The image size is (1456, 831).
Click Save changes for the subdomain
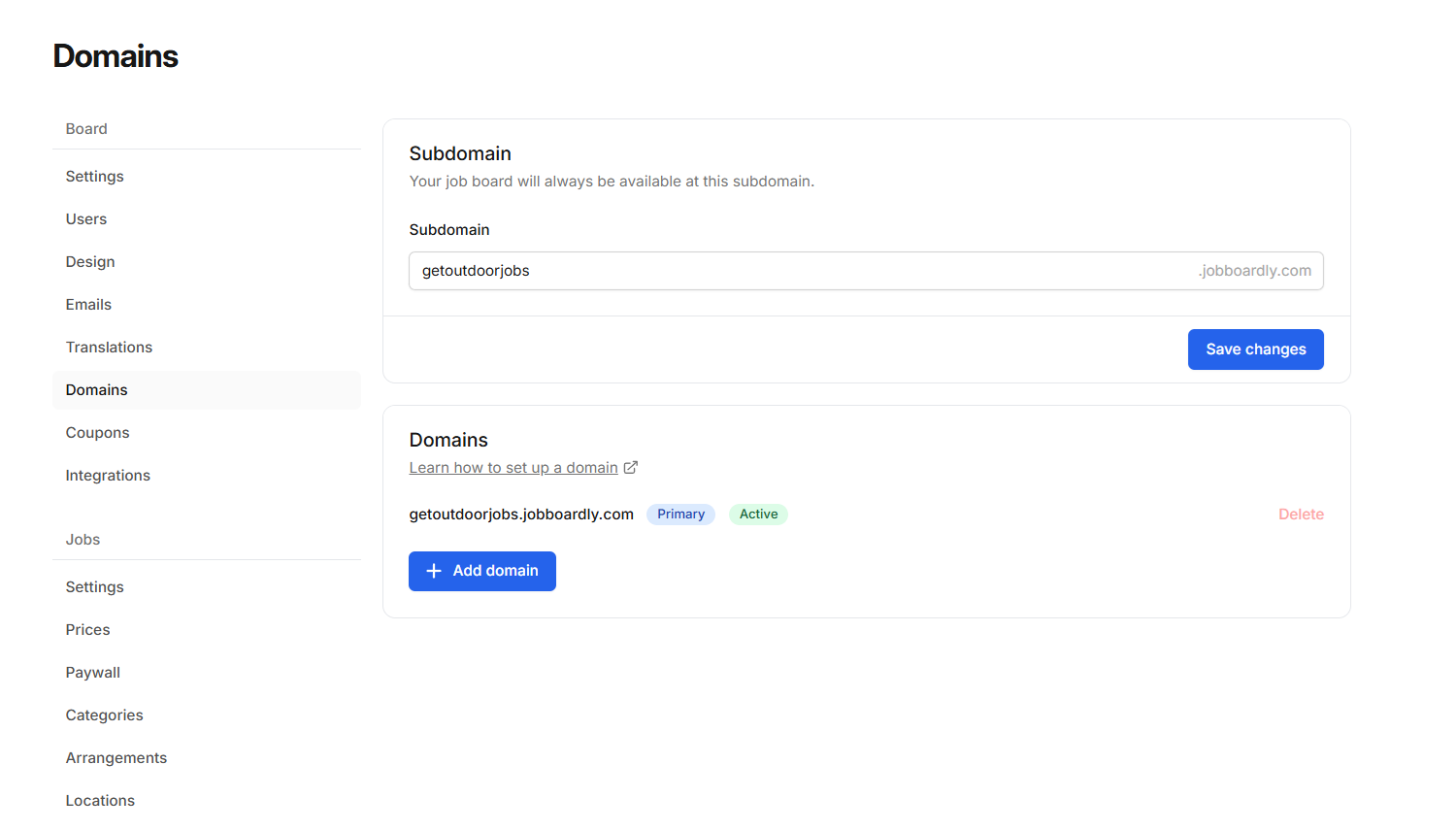(1255, 349)
